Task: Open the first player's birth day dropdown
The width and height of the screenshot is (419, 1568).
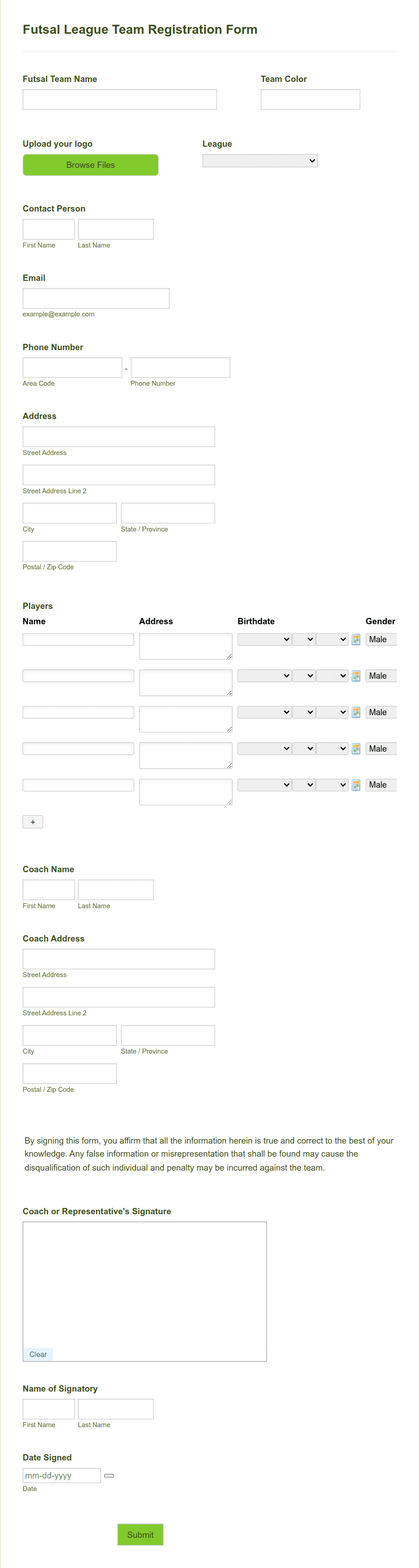Action: tap(303, 639)
